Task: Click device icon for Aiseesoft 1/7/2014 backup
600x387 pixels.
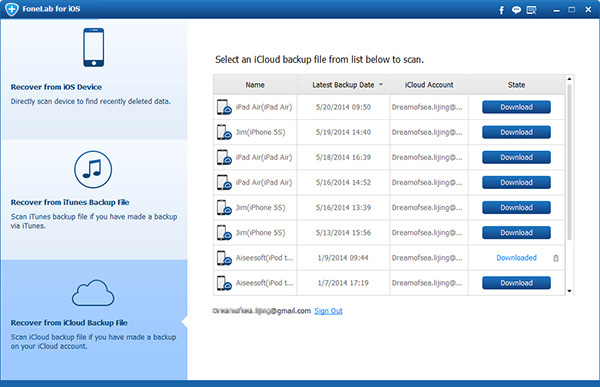Action: pos(224,283)
